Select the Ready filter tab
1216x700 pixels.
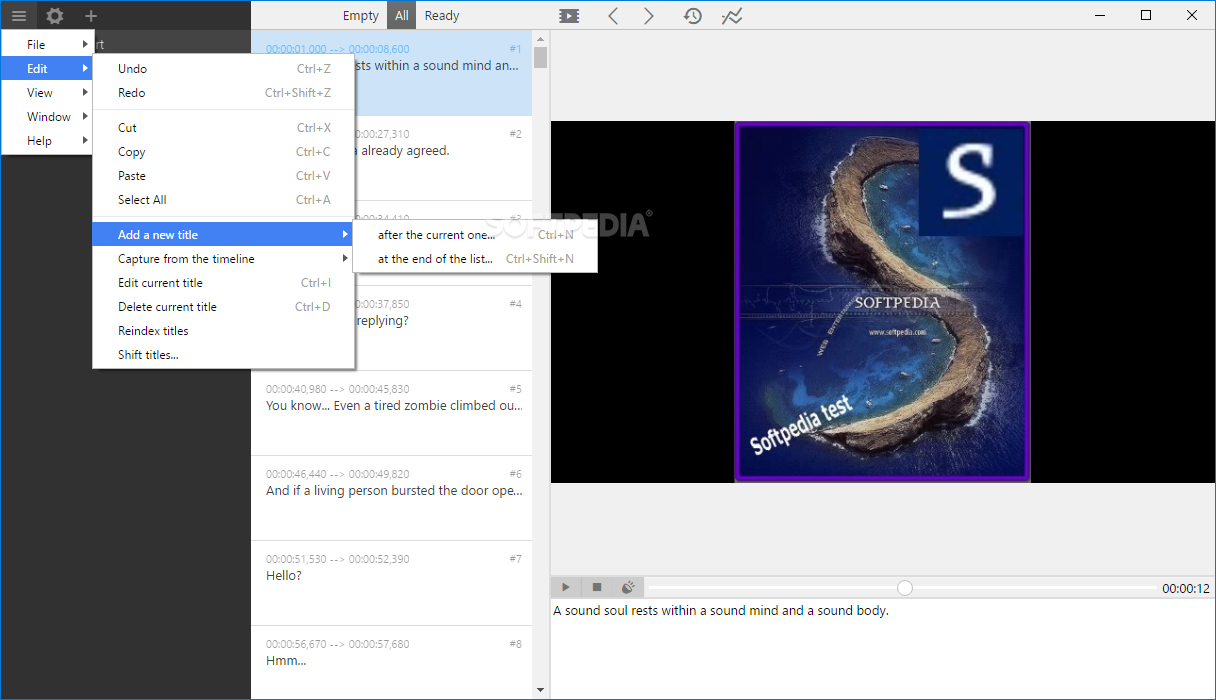(x=442, y=15)
